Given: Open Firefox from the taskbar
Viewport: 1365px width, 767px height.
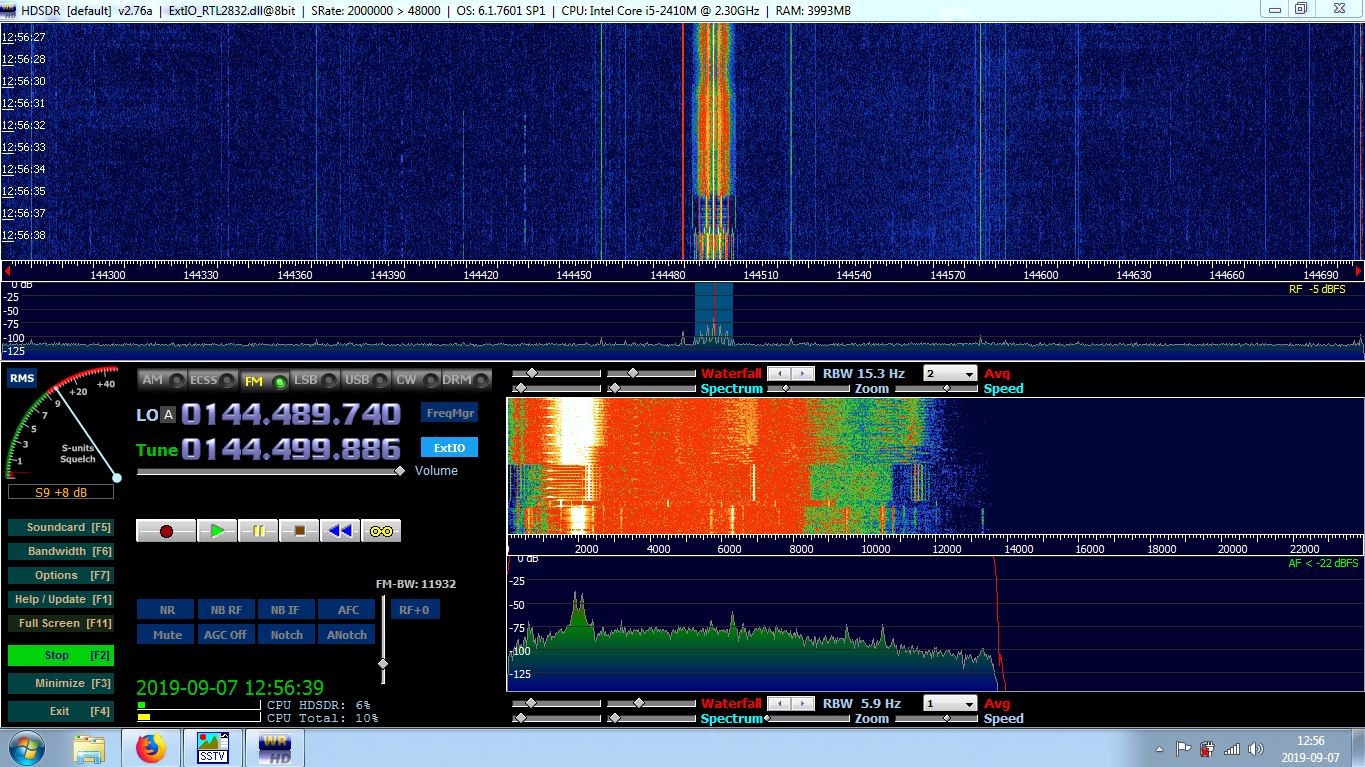Looking at the screenshot, I should [x=150, y=748].
